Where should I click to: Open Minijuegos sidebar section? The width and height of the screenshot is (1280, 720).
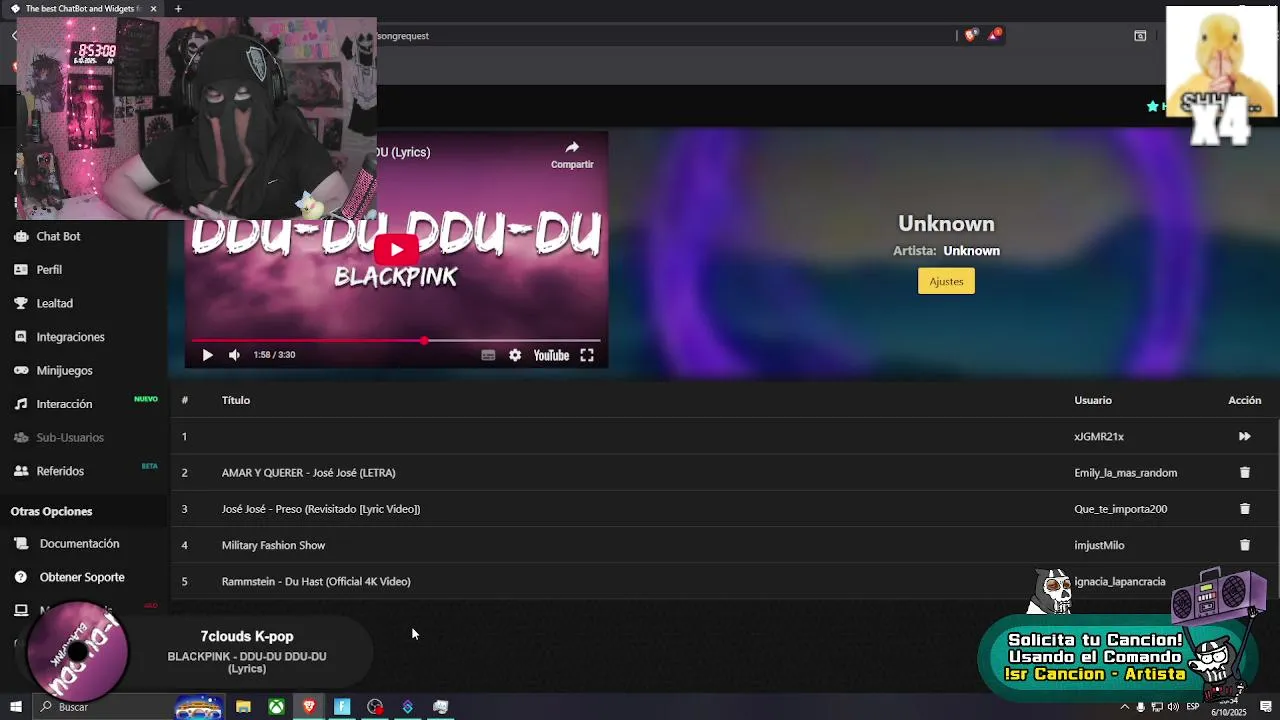pyautogui.click(x=64, y=370)
